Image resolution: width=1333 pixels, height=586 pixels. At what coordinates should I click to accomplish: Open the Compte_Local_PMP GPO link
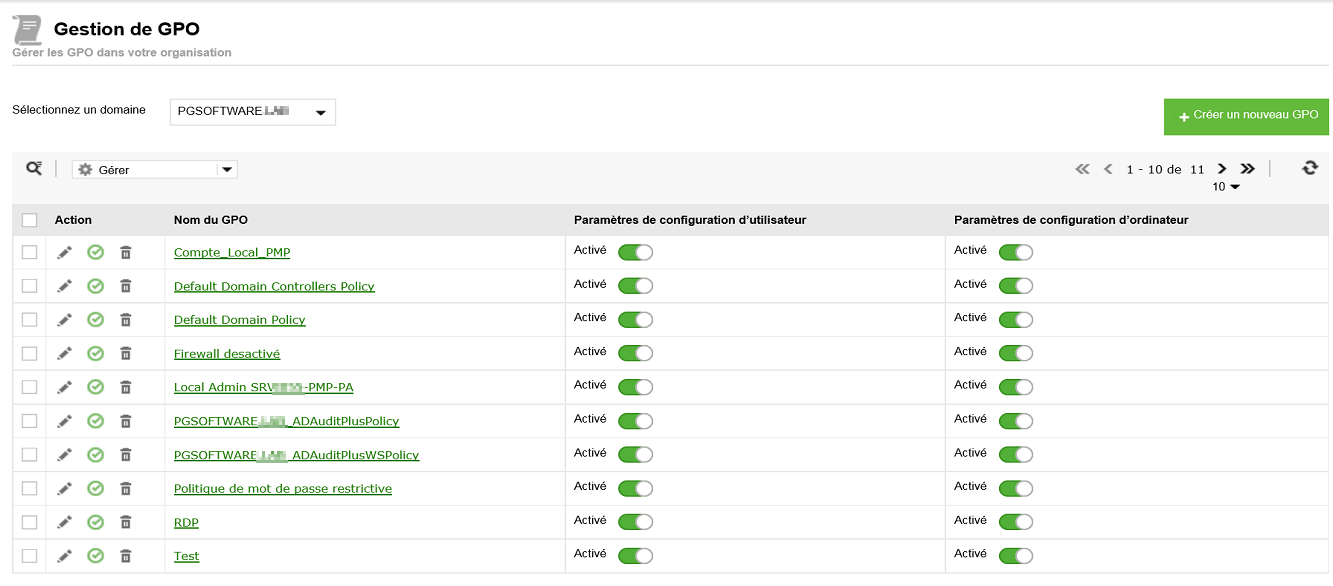232,253
